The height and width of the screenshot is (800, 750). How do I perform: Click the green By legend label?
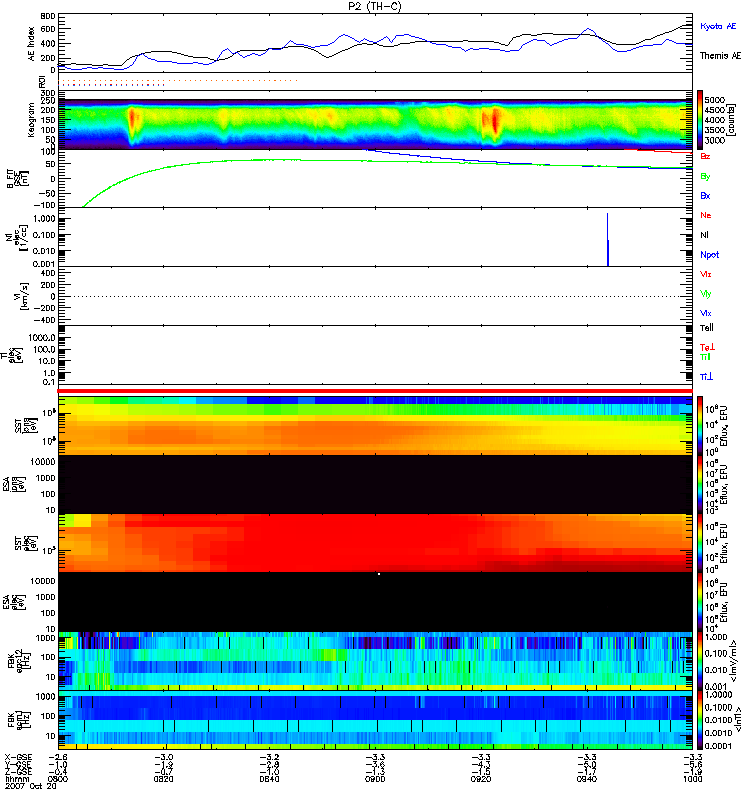tap(705, 177)
